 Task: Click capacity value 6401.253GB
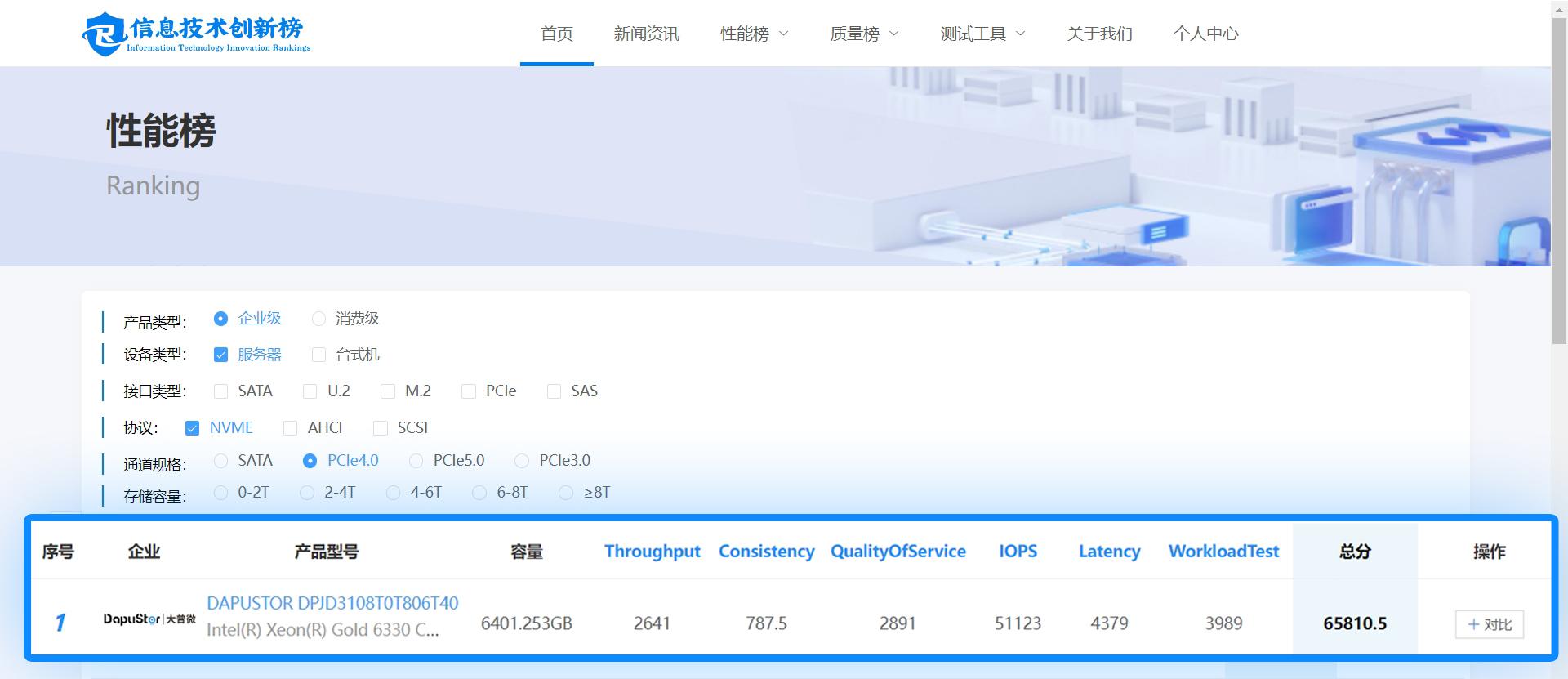coord(526,623)
